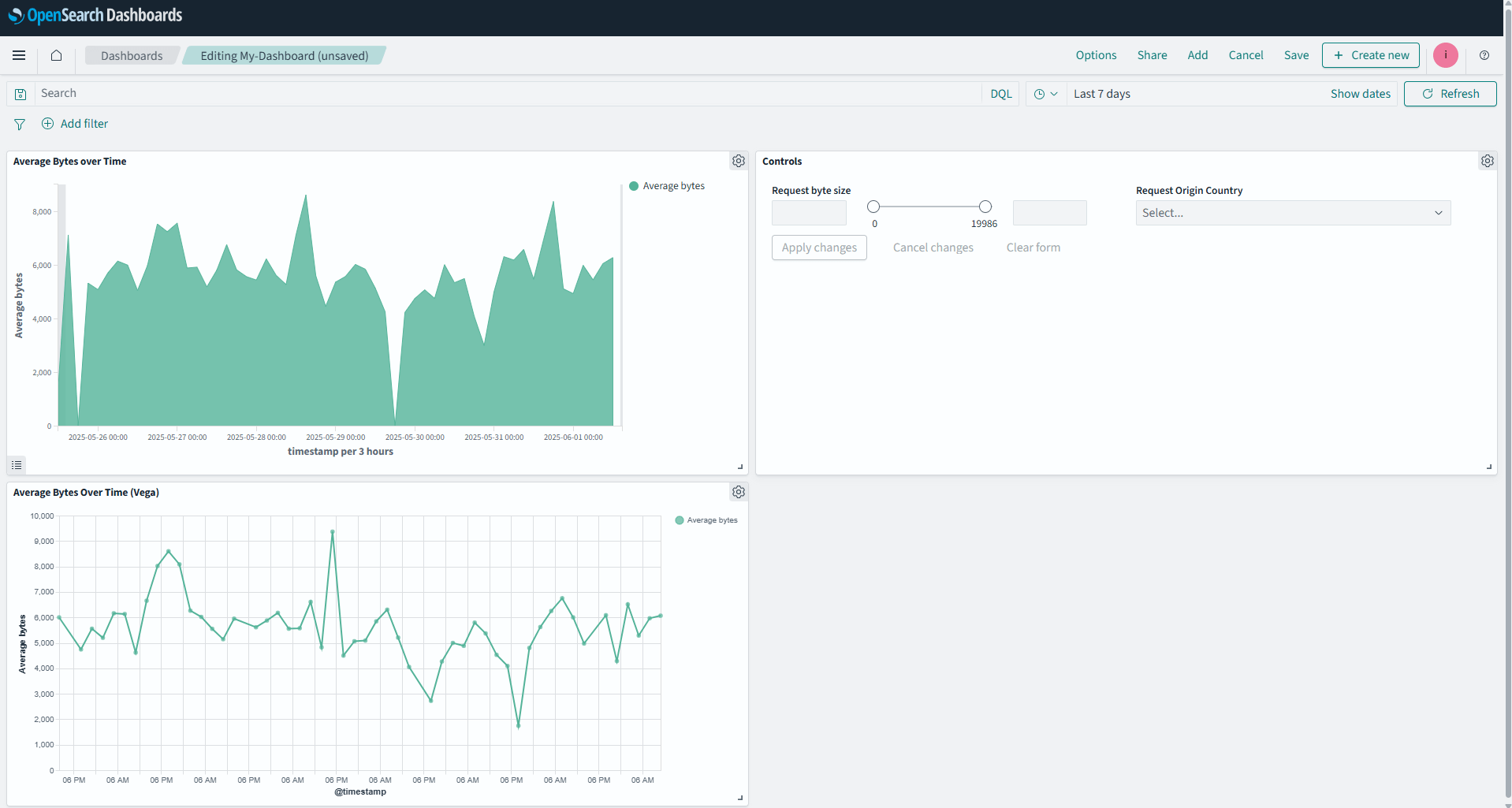Open the DQL query language selector
This screenshot has height=808, width=1512.
tap(1000, 93)
